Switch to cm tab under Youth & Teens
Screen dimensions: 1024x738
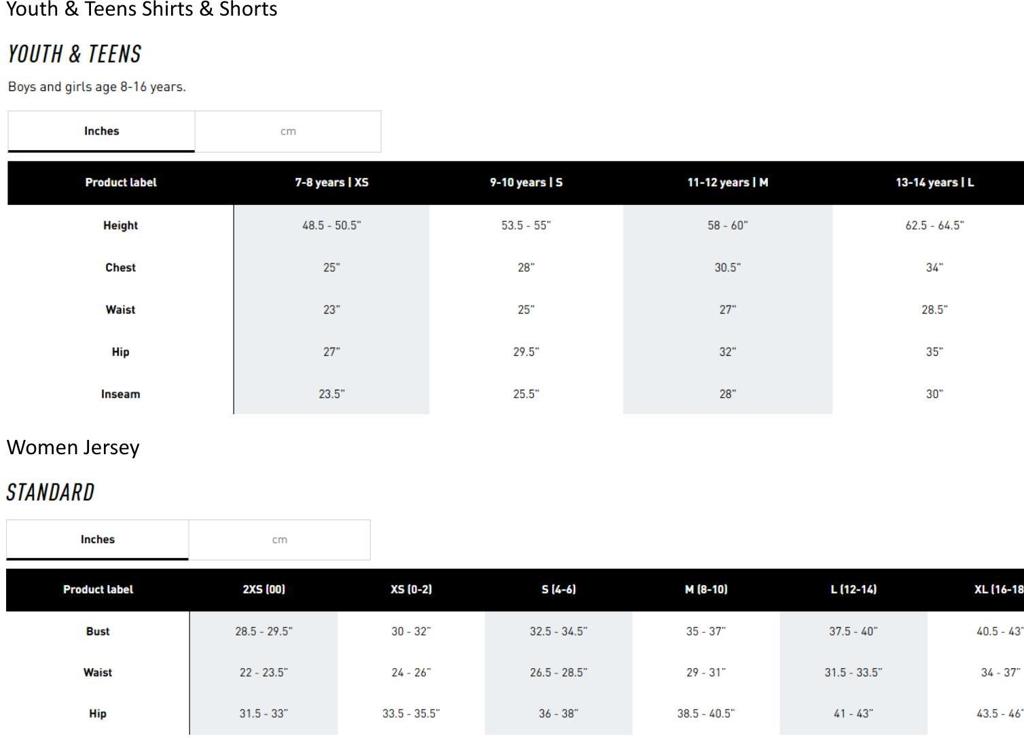[x=288, y=131]
